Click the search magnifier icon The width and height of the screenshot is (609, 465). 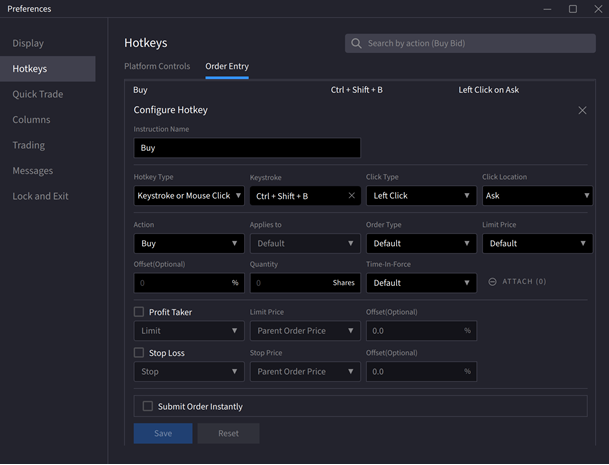(356, 44)
